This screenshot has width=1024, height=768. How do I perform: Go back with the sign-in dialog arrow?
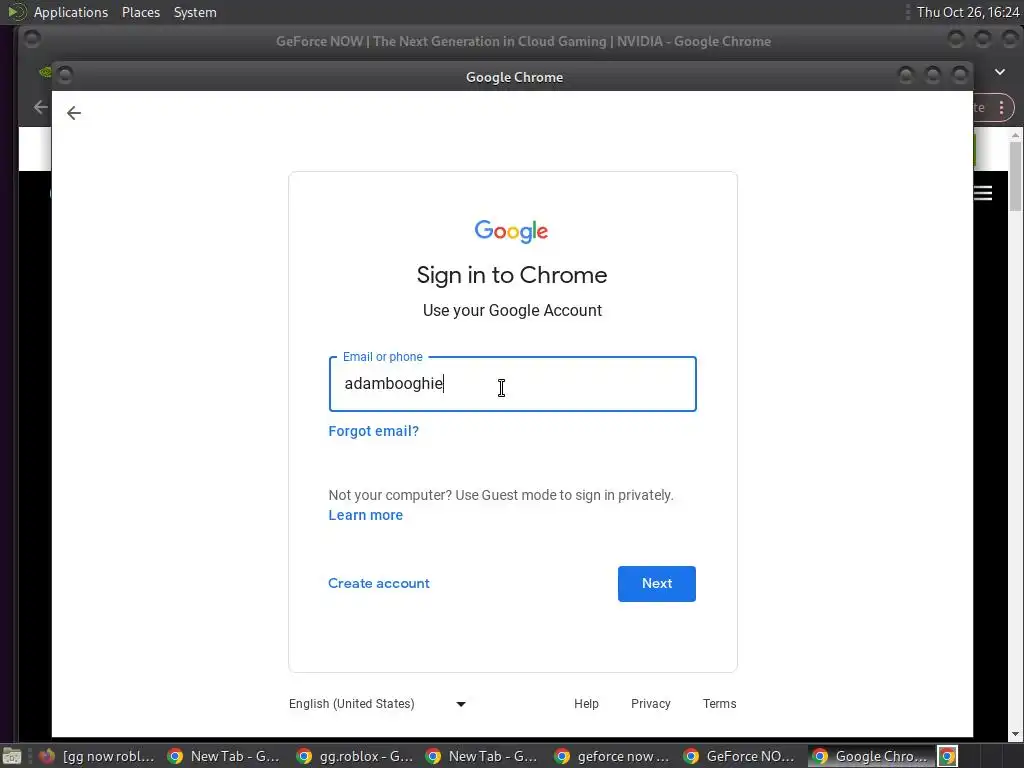74,113
